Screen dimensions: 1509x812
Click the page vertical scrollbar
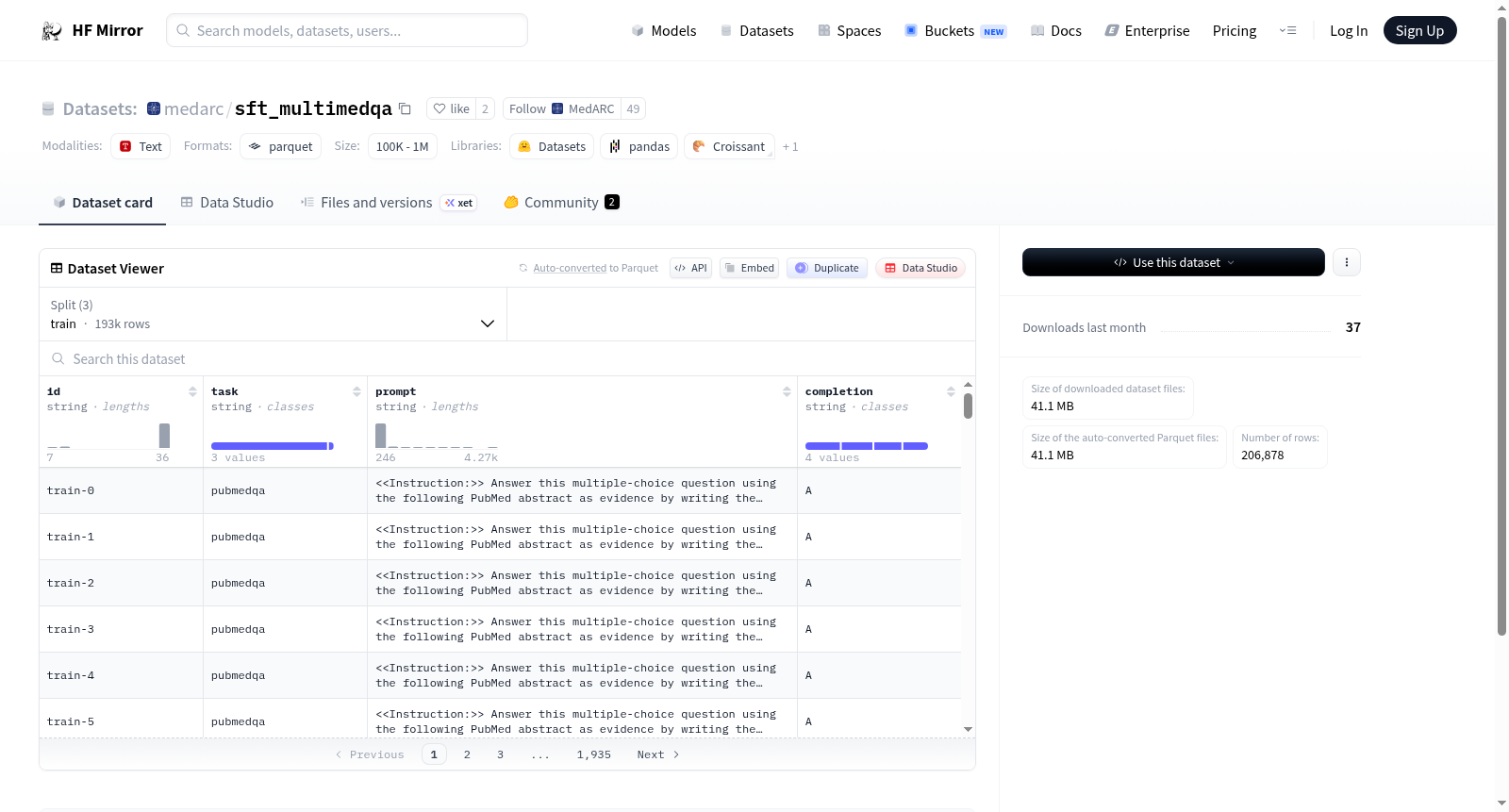pos(1501,326)
